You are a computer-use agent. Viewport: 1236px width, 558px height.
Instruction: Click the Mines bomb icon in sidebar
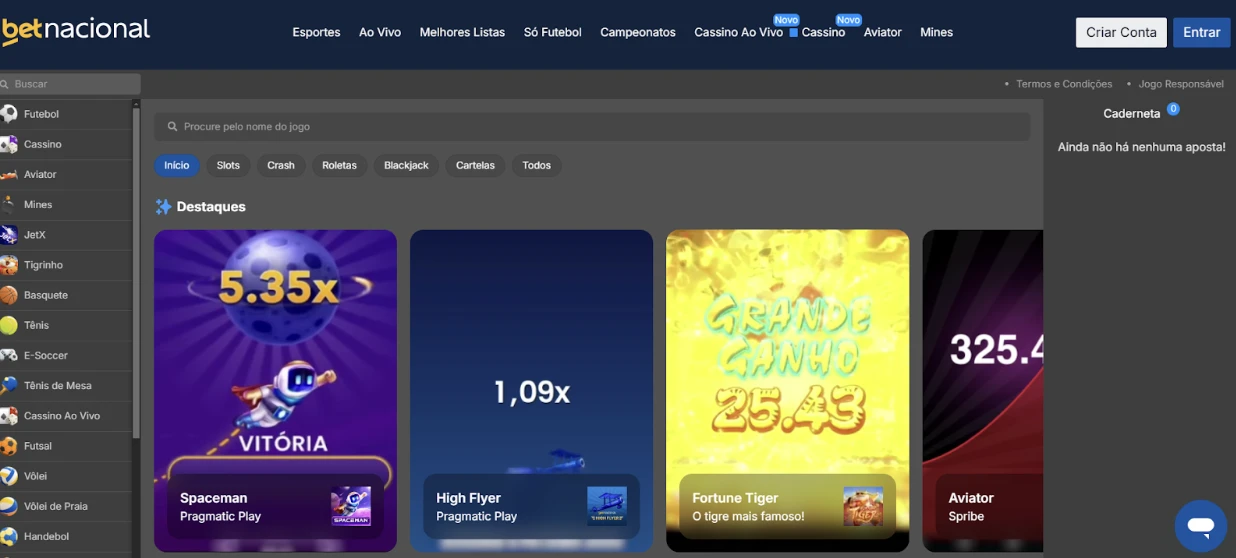[9, 204]
